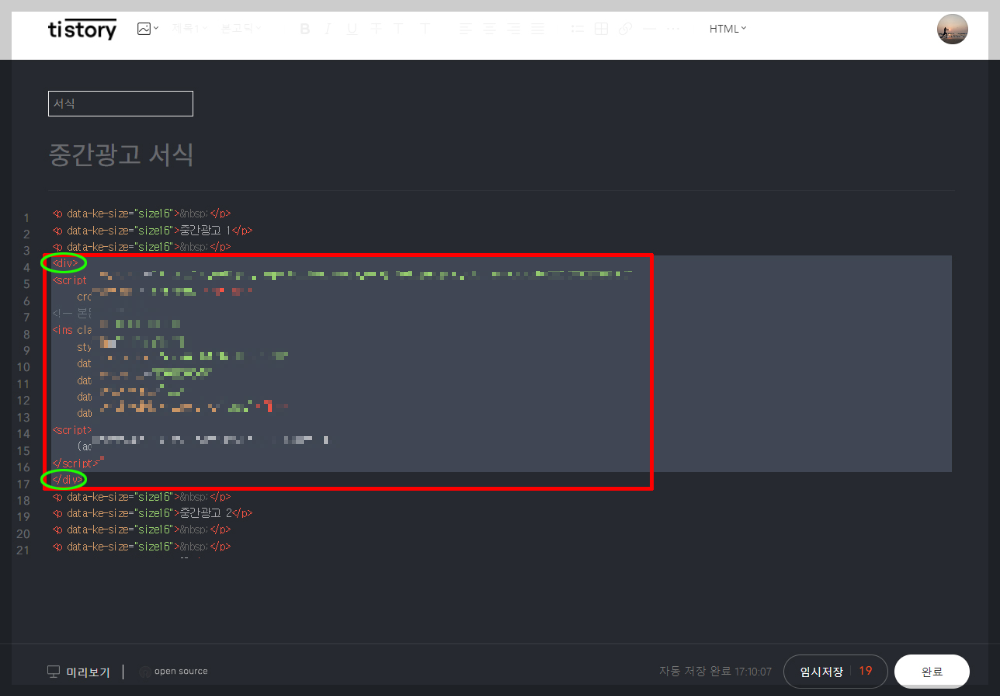The image size is (1000, 696).
Task: Click the 서식 category field
Action: [x=121, y=103]
